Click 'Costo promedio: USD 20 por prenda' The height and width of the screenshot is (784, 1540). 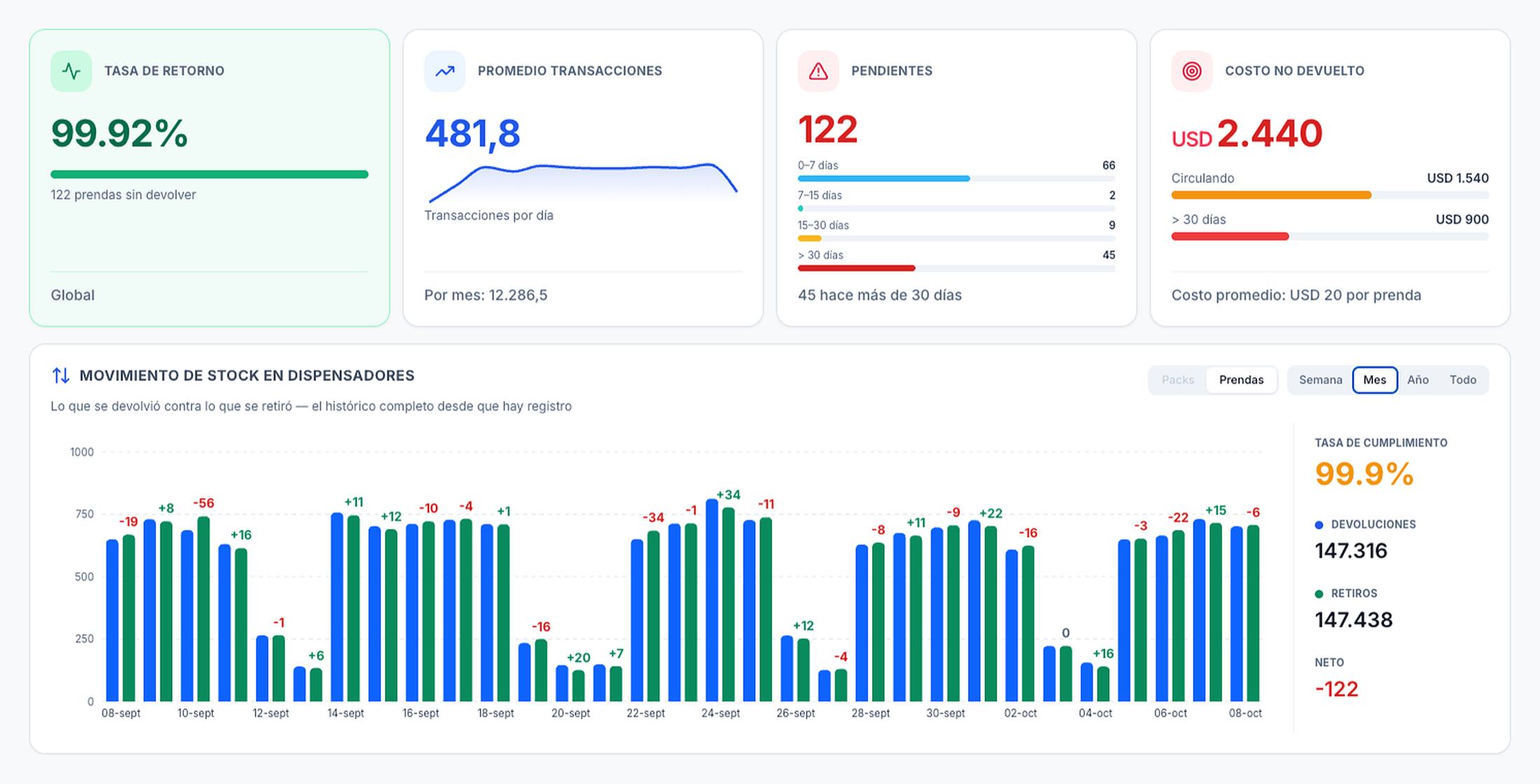coord(1296,295)
